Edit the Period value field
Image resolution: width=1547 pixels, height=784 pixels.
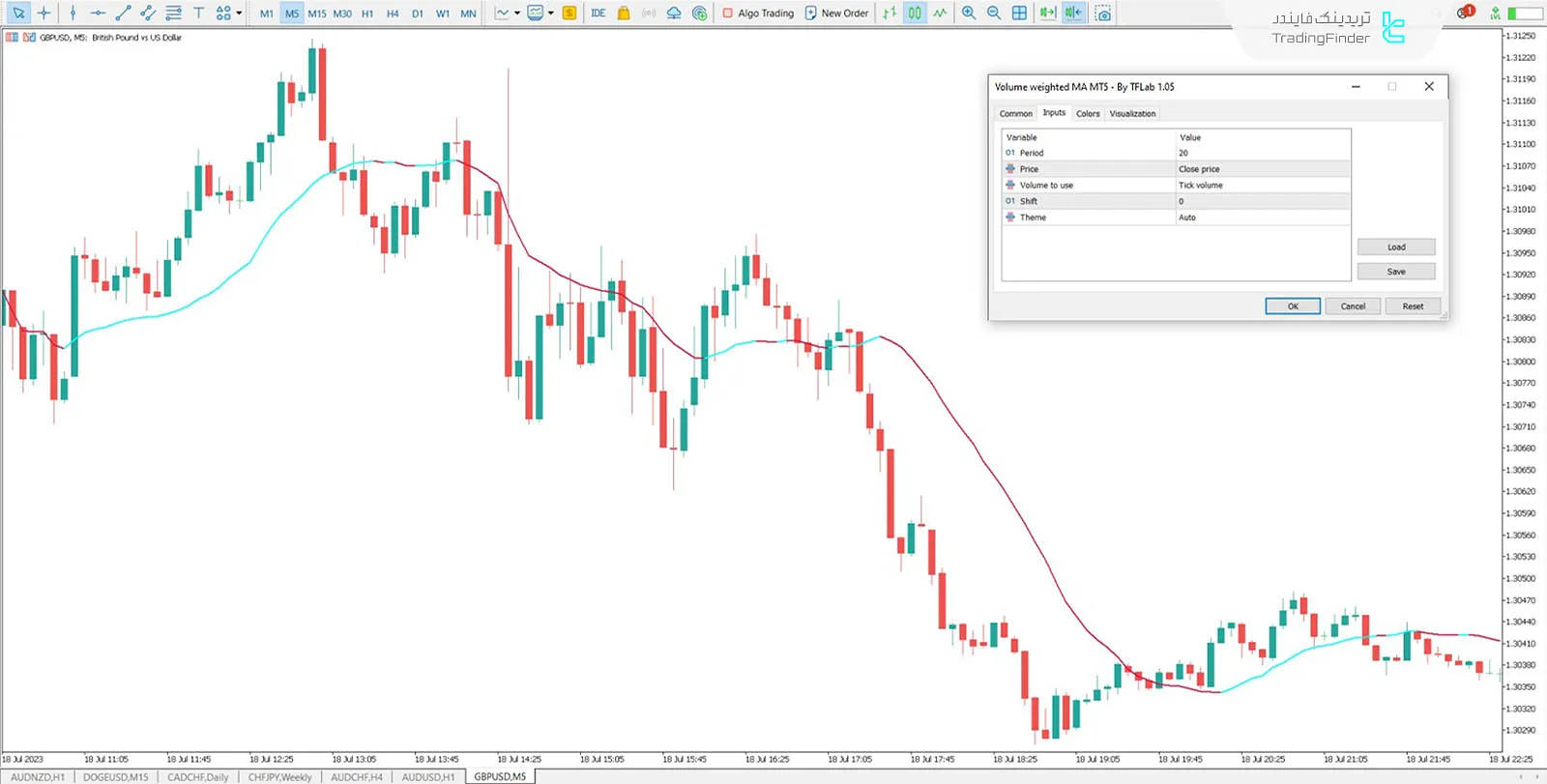point(1262,153)
